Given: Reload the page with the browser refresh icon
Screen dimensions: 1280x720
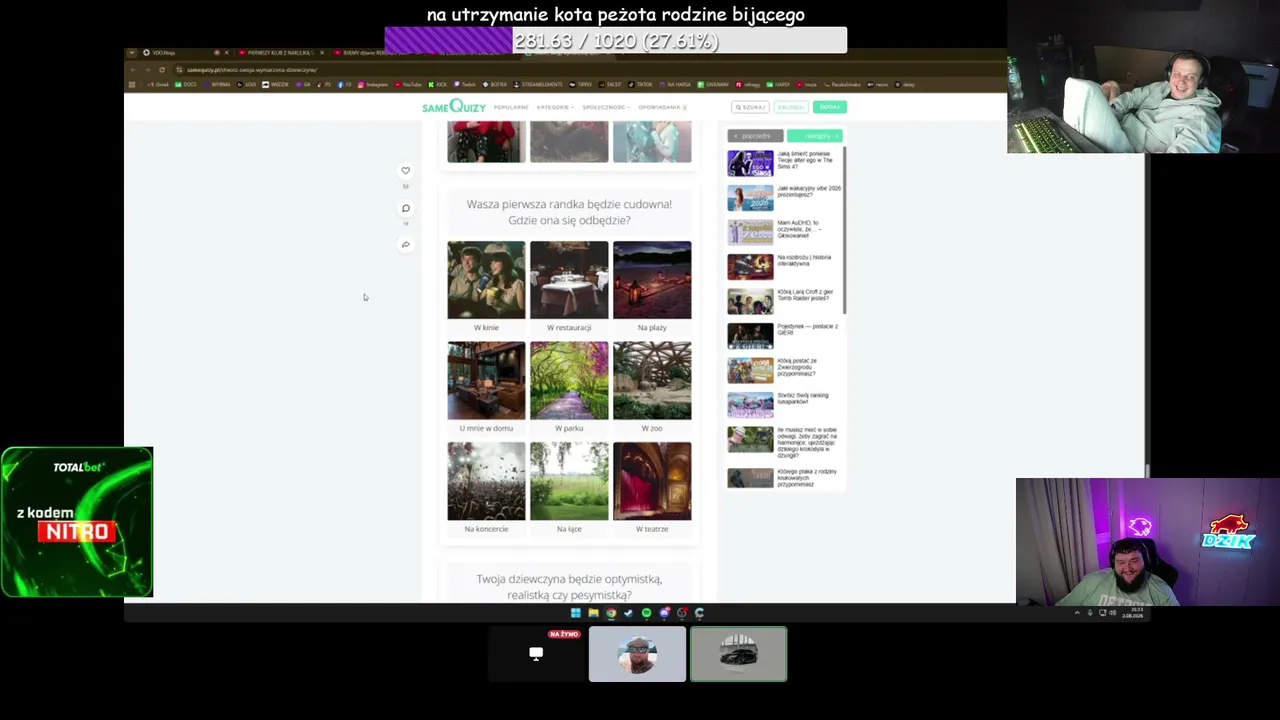Looking at the screenshot, I should tap(162, 70).
